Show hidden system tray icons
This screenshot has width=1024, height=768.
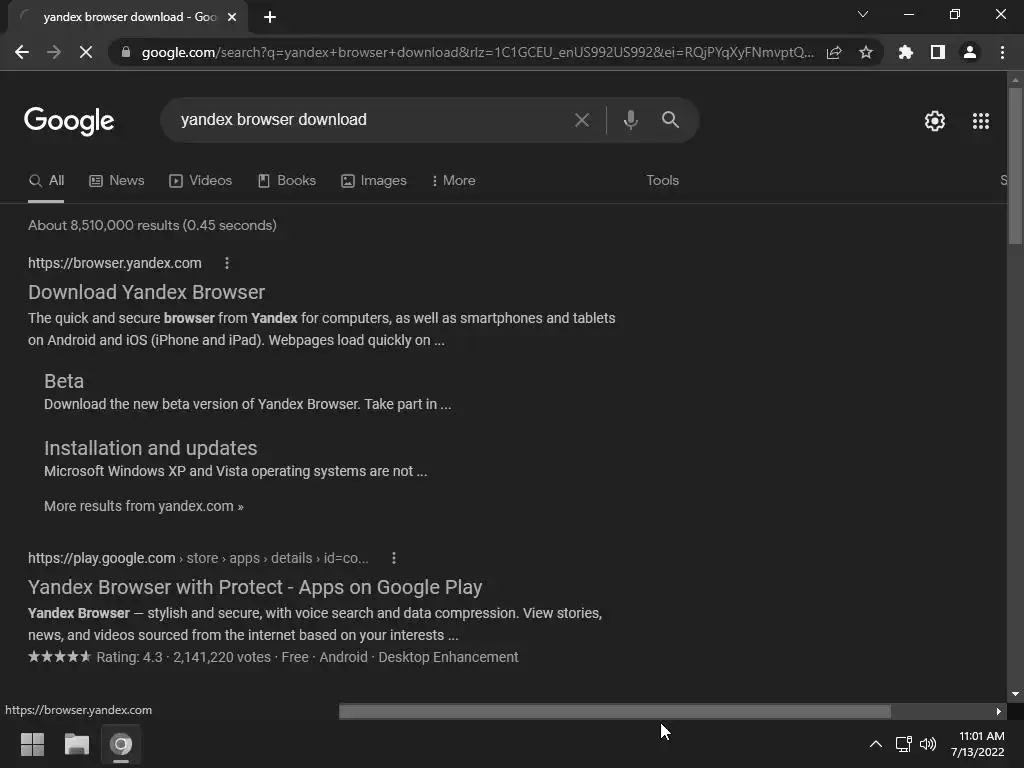pyautogui.click(x=876, y=744)
